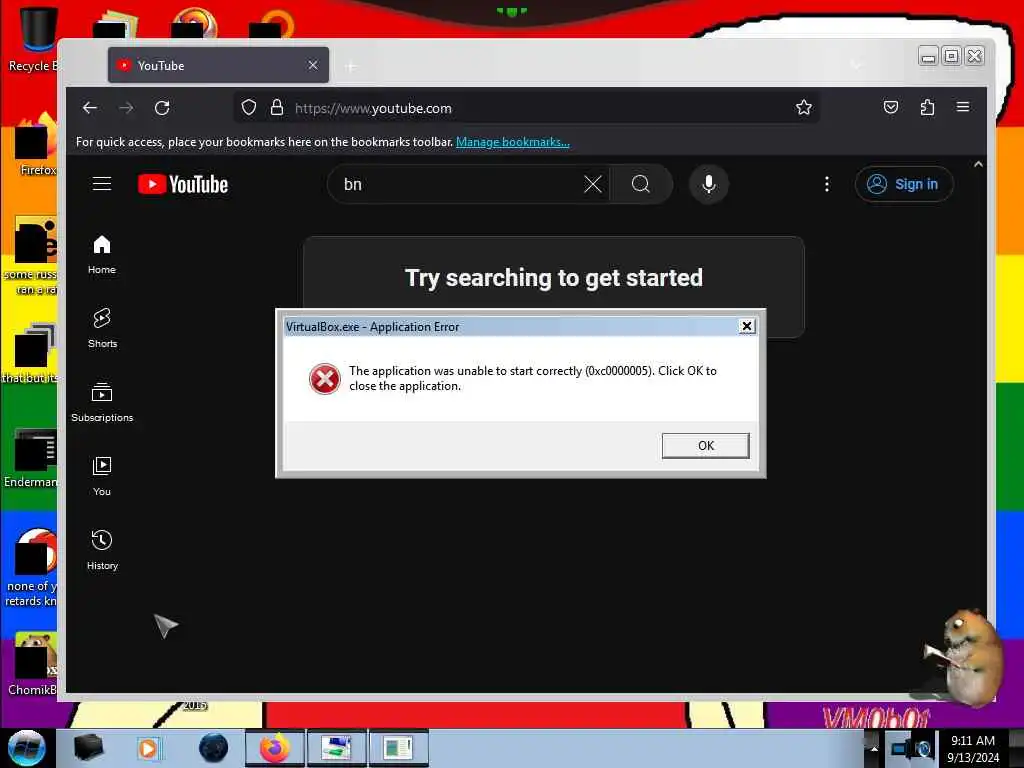Open History in the sidebar
This screenshot has height=768, width=1024.
[x=102, y=551]
